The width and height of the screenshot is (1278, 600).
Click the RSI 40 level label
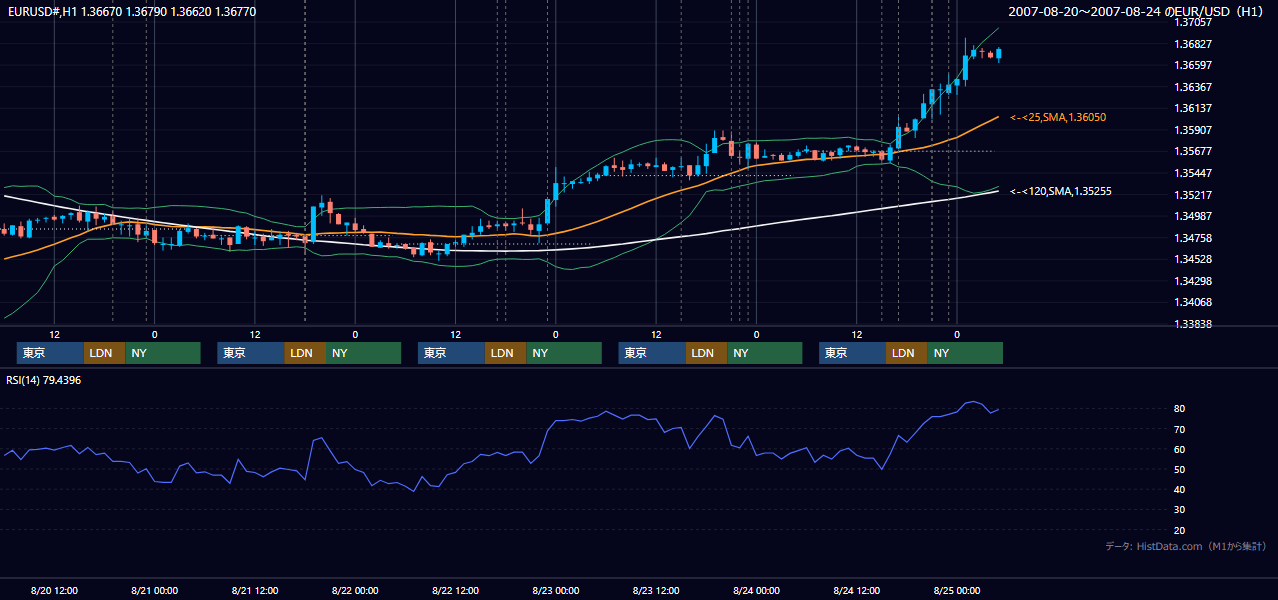click(x=1179, y=489)
